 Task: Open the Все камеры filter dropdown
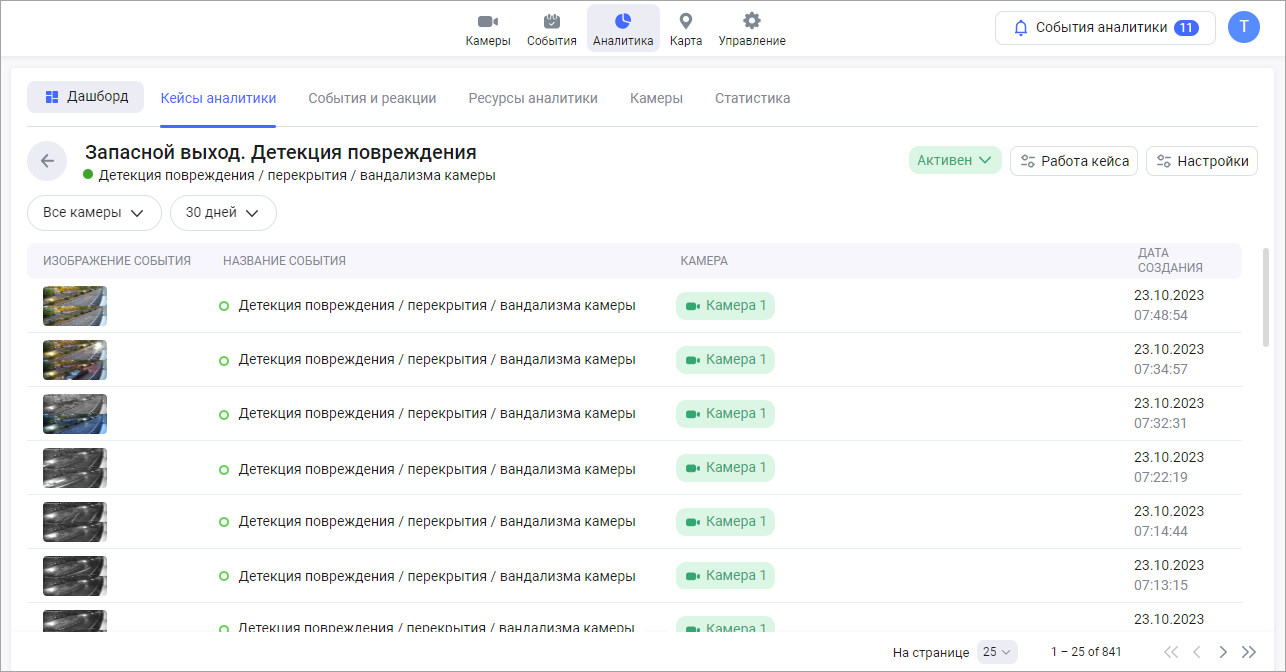click(x=94, y=213)
